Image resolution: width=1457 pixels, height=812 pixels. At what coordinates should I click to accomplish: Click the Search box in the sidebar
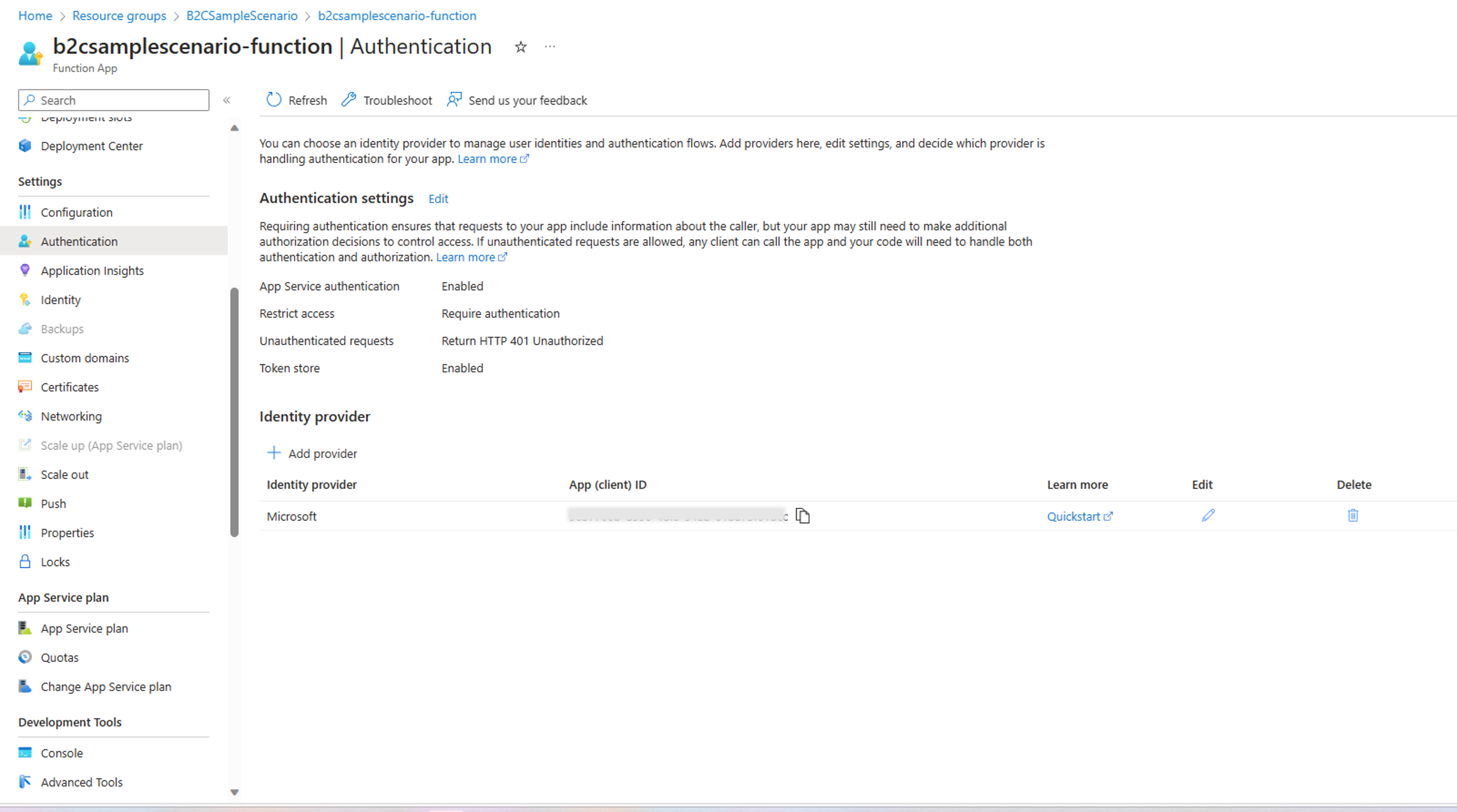tap(113, 100)
